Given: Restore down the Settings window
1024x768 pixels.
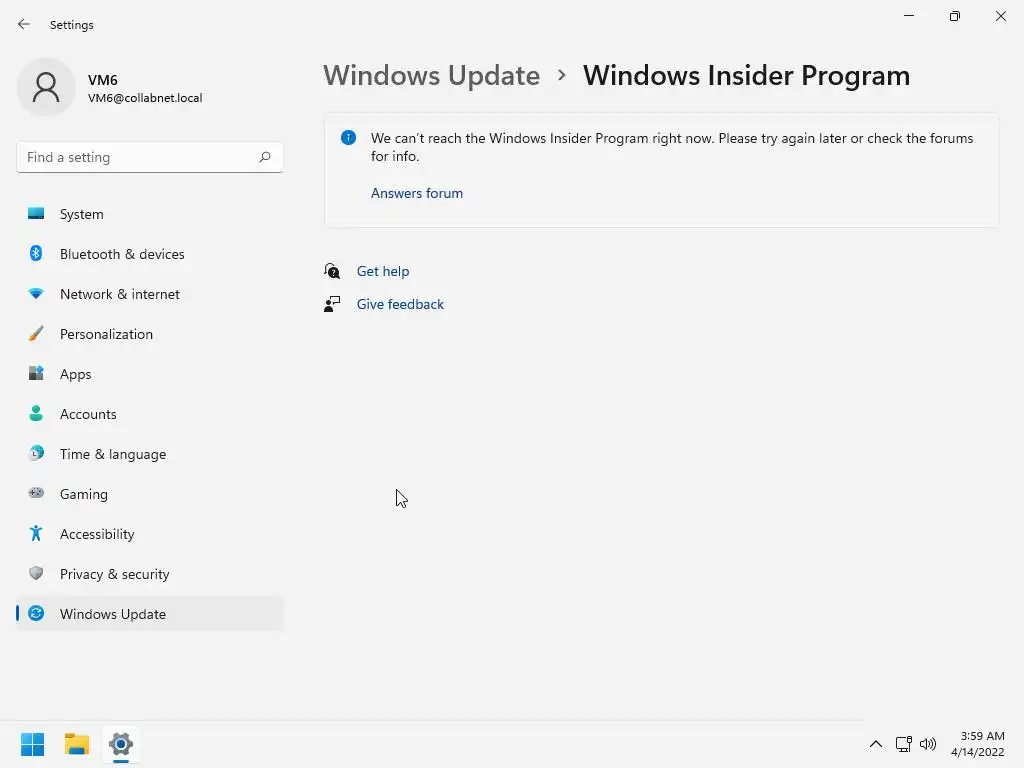Looking at the screenshot, I should (955, 16).
